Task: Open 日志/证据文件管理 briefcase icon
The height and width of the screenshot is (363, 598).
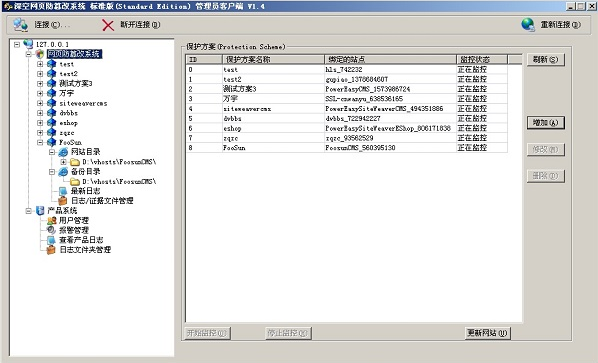Action: point(63,201)
